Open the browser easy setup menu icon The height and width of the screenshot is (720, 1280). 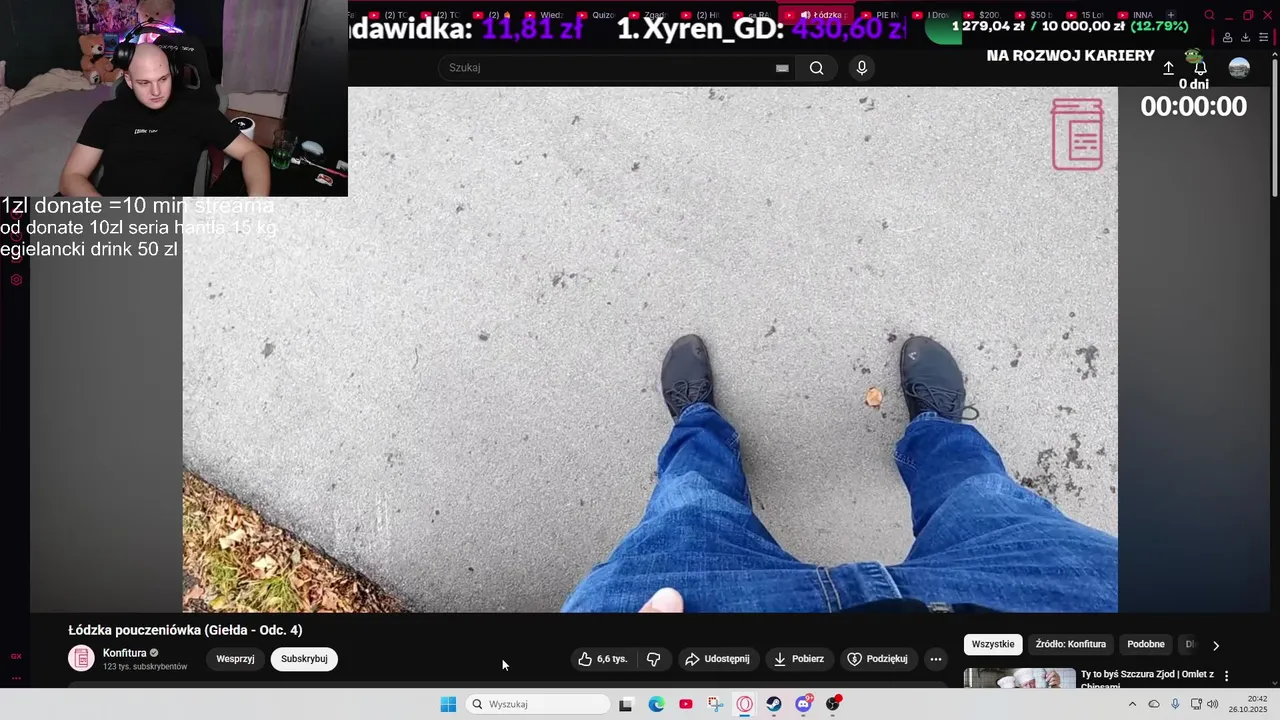(1263, 38)
